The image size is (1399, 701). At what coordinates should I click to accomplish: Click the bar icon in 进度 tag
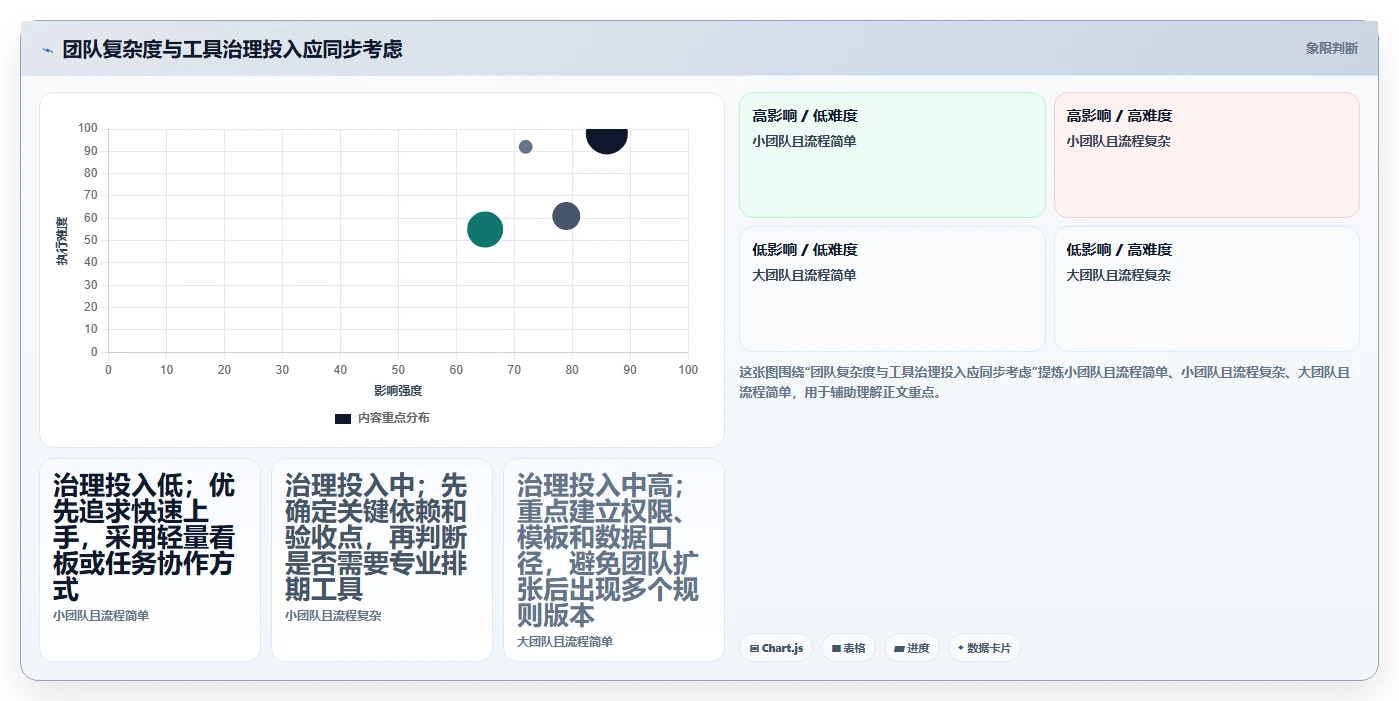(899, 649)
